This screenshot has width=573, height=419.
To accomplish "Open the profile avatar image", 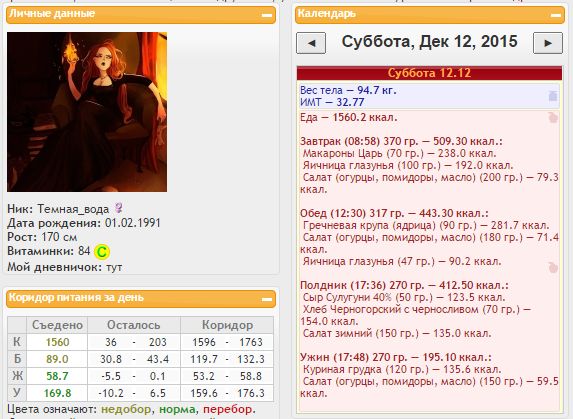I will point(87,112).
